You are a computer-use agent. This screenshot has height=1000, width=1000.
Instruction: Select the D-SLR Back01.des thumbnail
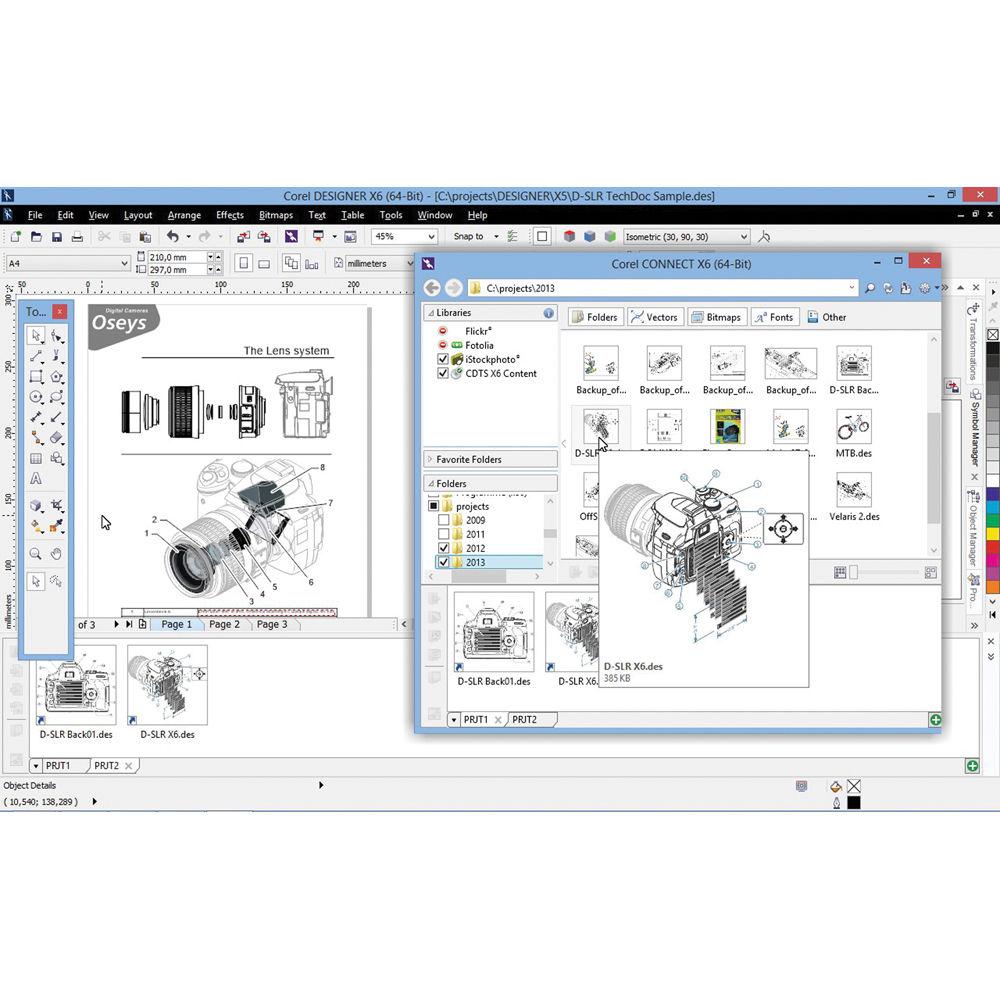click(493, 630)
